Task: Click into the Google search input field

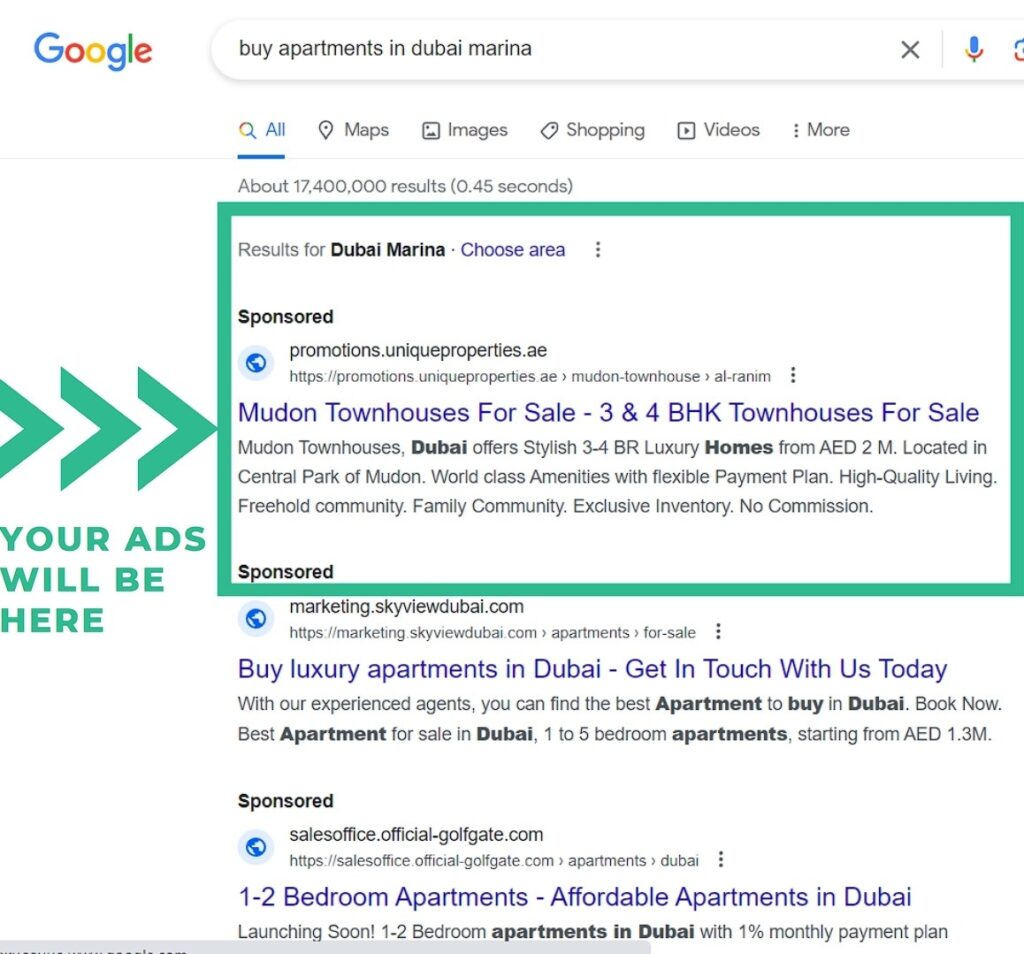Action: (550, 49)
